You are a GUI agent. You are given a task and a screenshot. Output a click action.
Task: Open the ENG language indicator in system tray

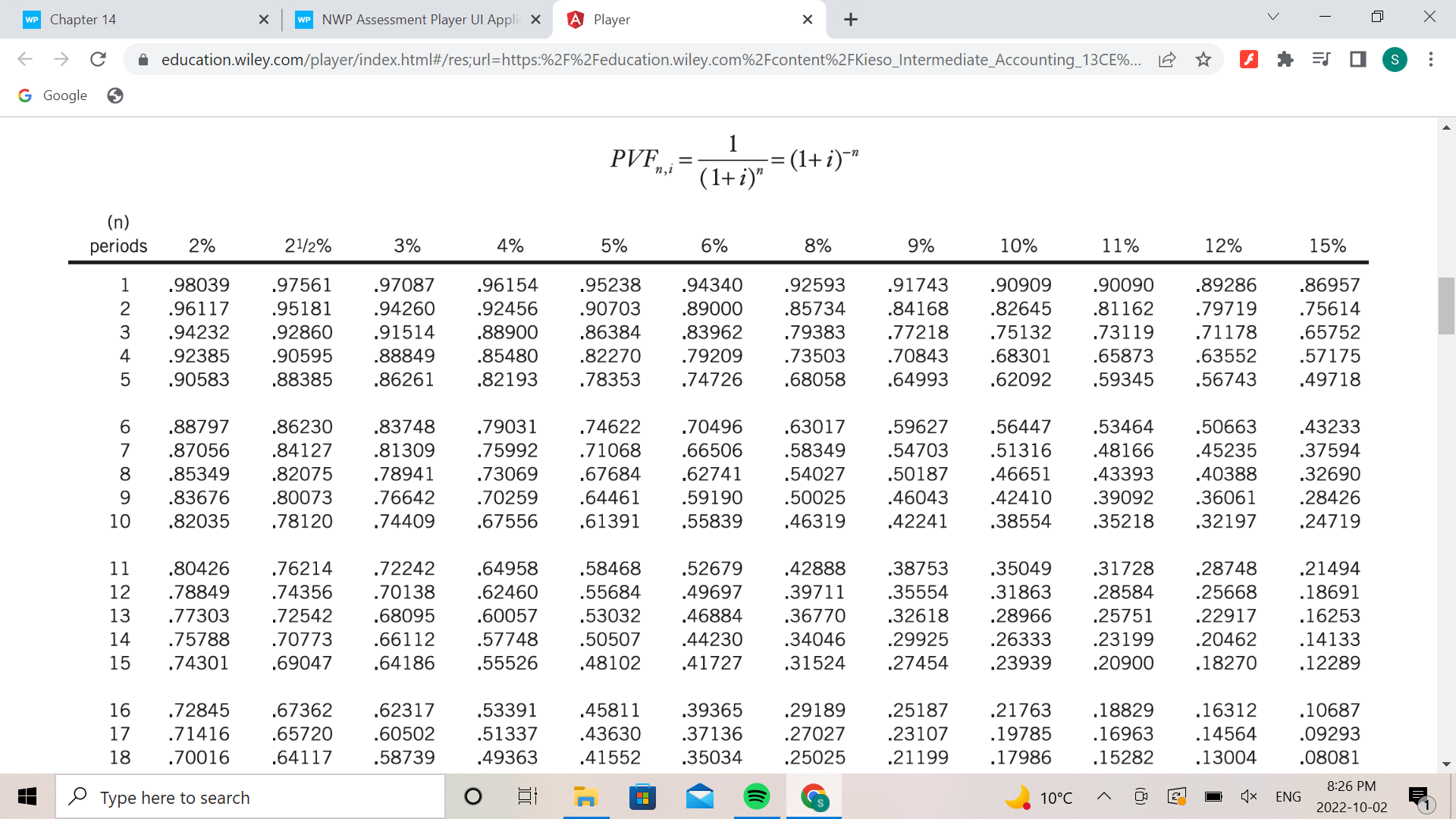click(x=1288, y=796)
